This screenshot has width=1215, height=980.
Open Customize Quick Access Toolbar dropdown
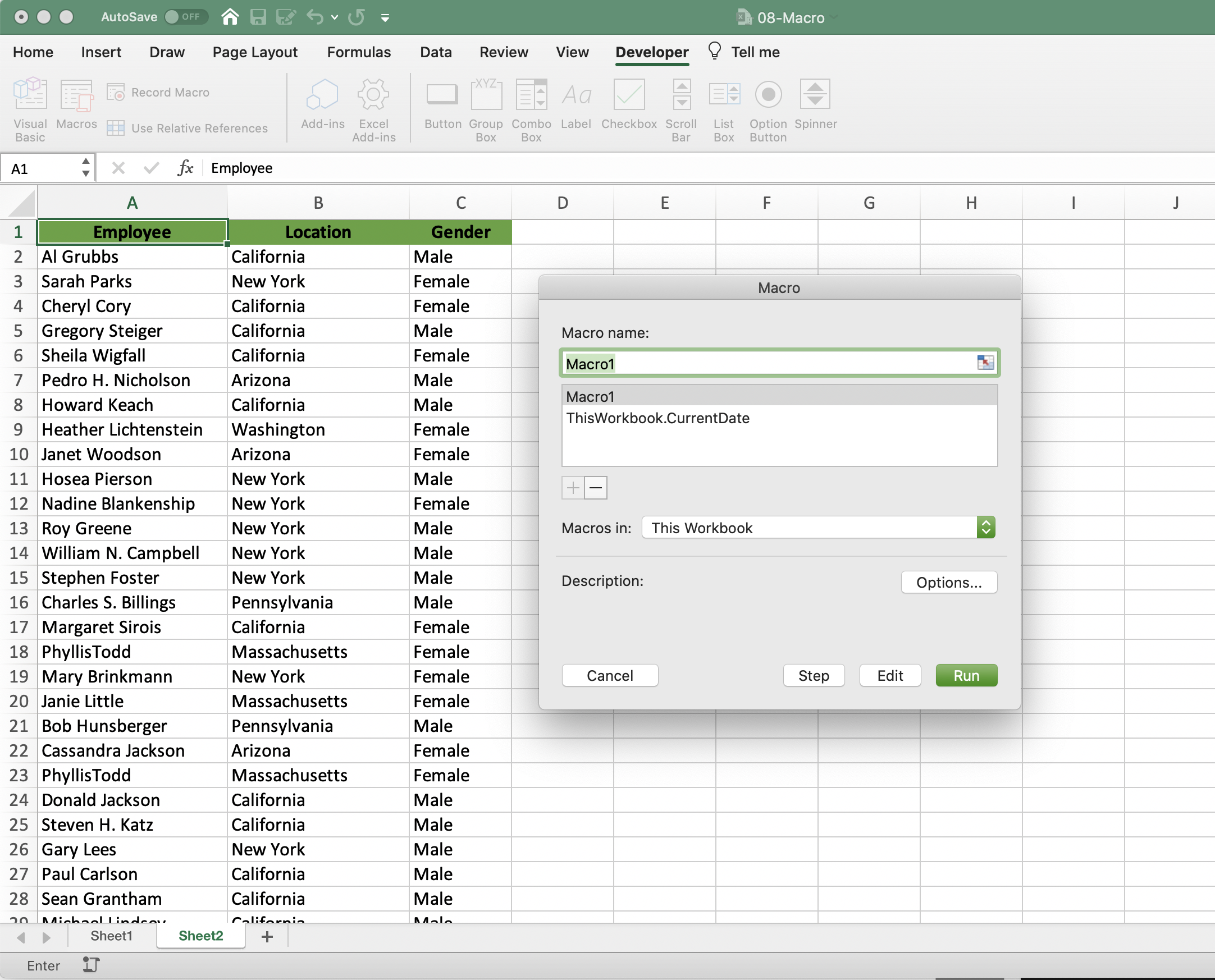[x=385, y=18]
